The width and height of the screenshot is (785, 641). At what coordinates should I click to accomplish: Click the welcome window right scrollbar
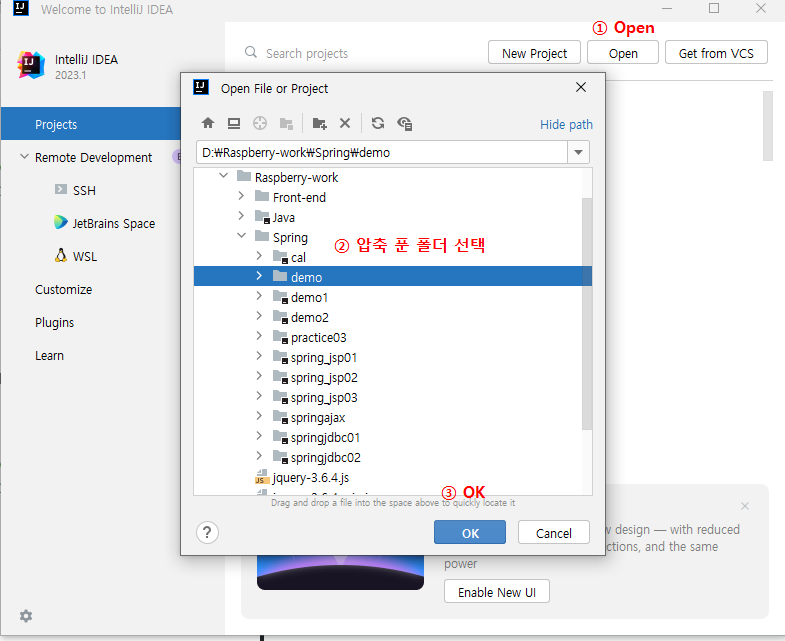tap(768, 126)
